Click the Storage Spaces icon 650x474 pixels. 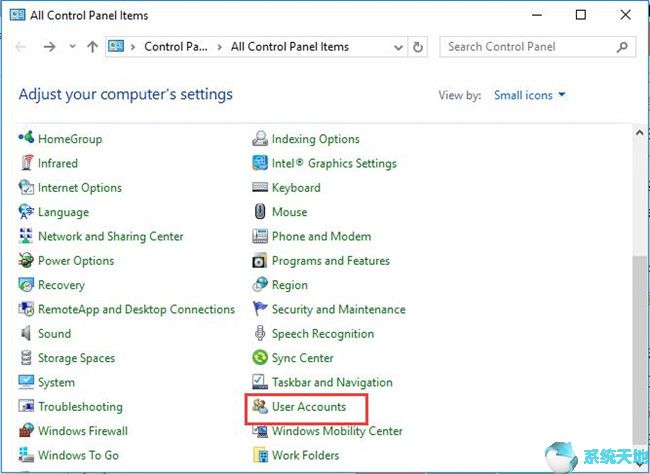26,357
